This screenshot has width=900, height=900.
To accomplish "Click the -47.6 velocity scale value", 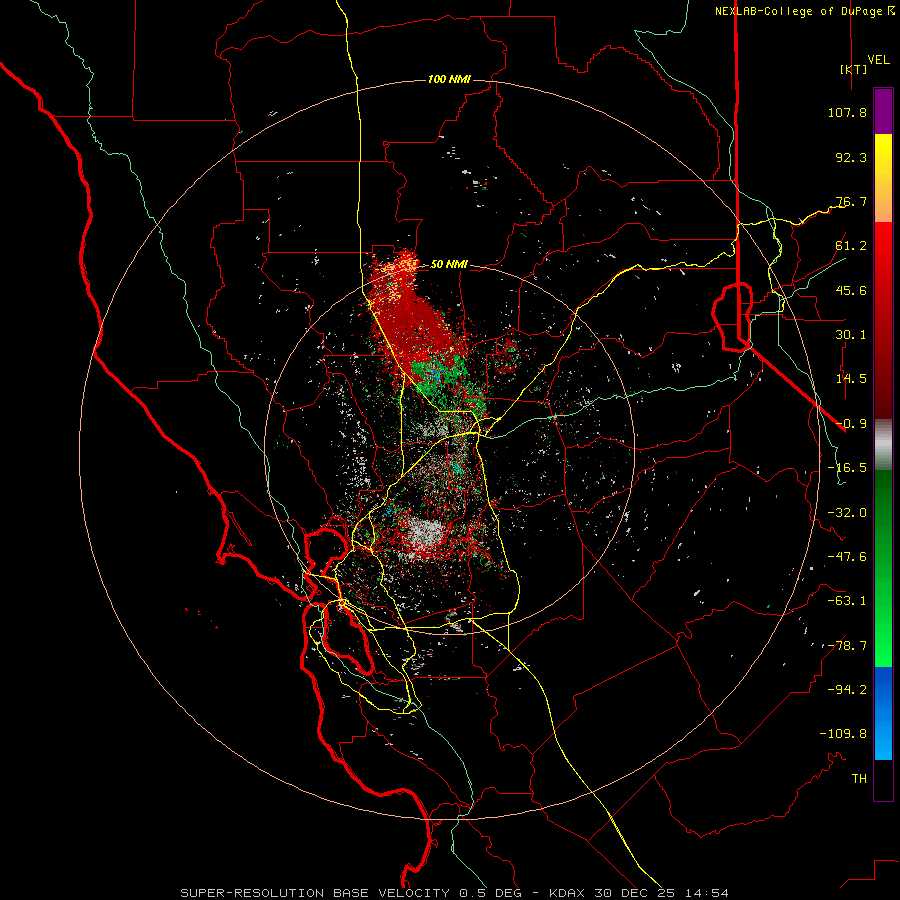I will (847, 557).
